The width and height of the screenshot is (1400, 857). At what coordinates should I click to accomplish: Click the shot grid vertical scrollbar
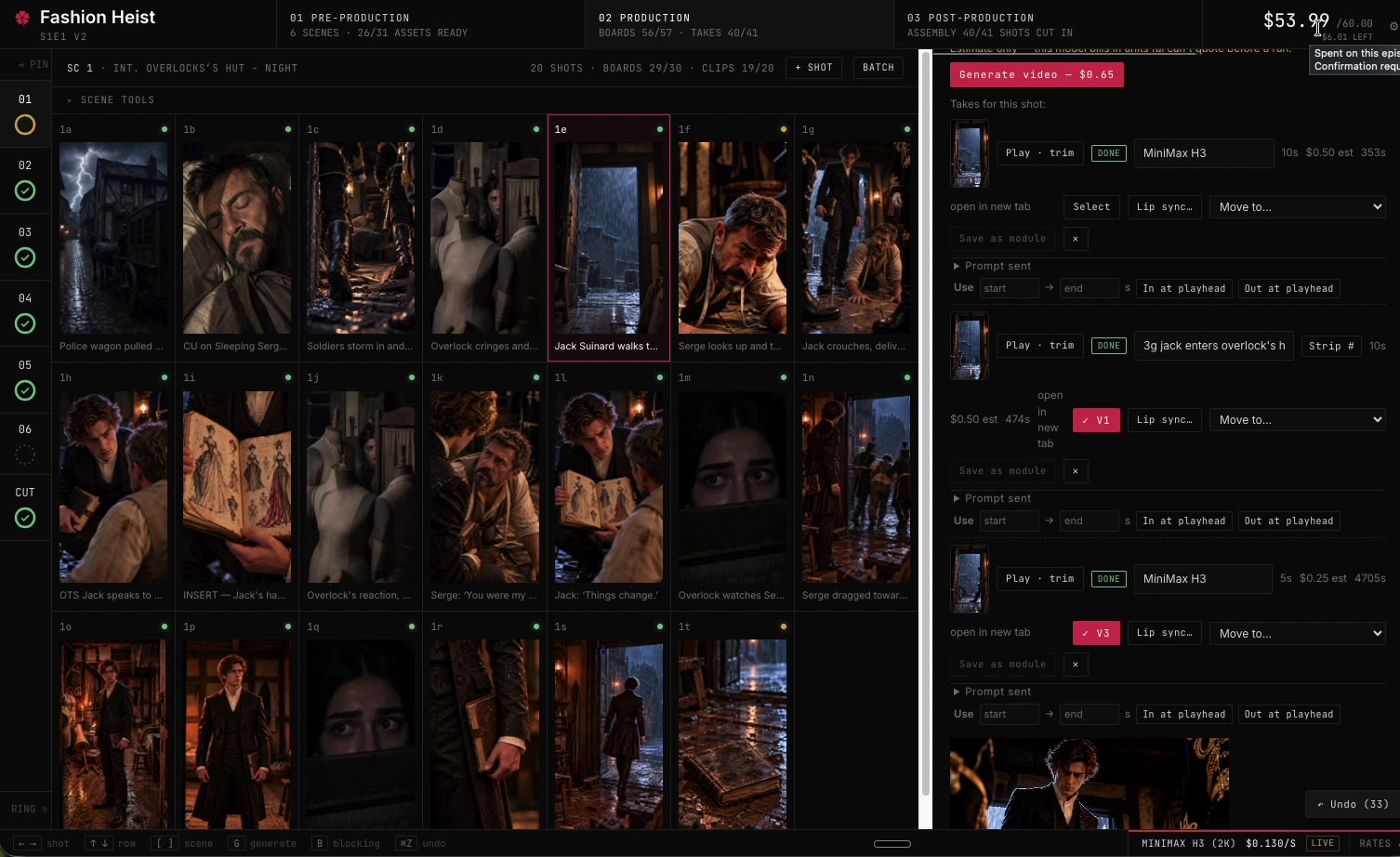[925, 424]
